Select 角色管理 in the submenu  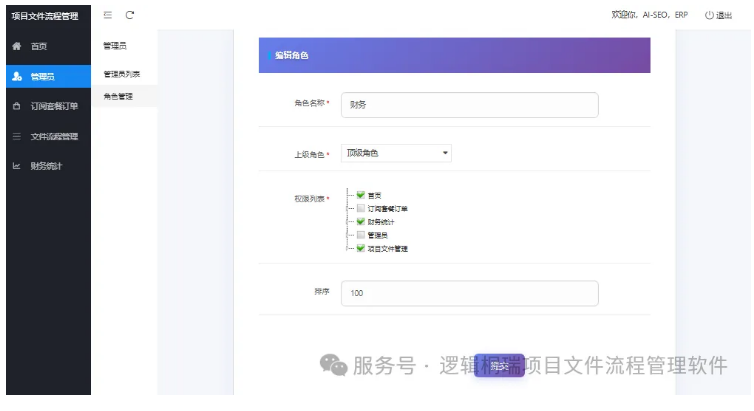(x=118, y=96)
